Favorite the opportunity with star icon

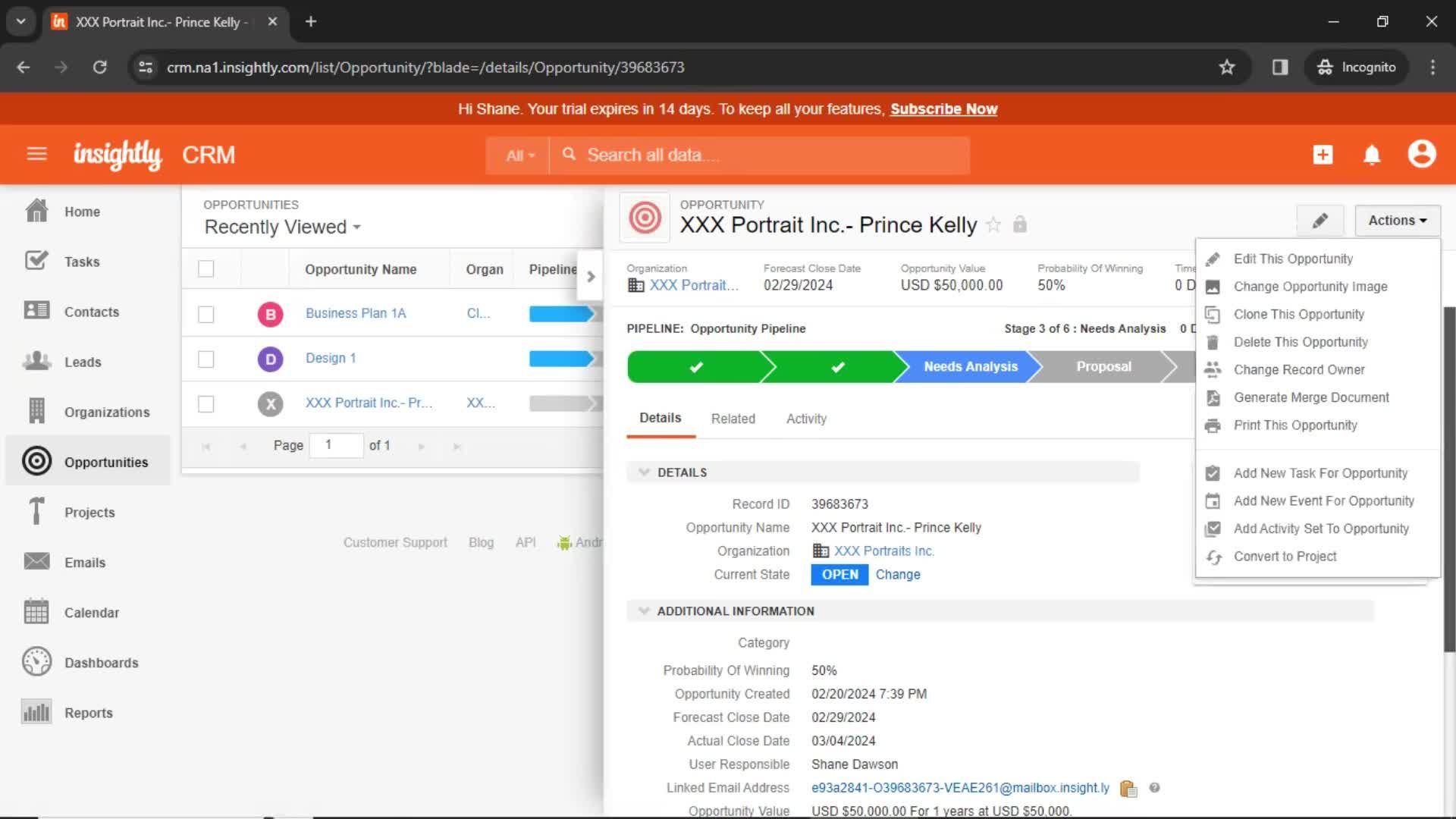click(x=993, y=224)
